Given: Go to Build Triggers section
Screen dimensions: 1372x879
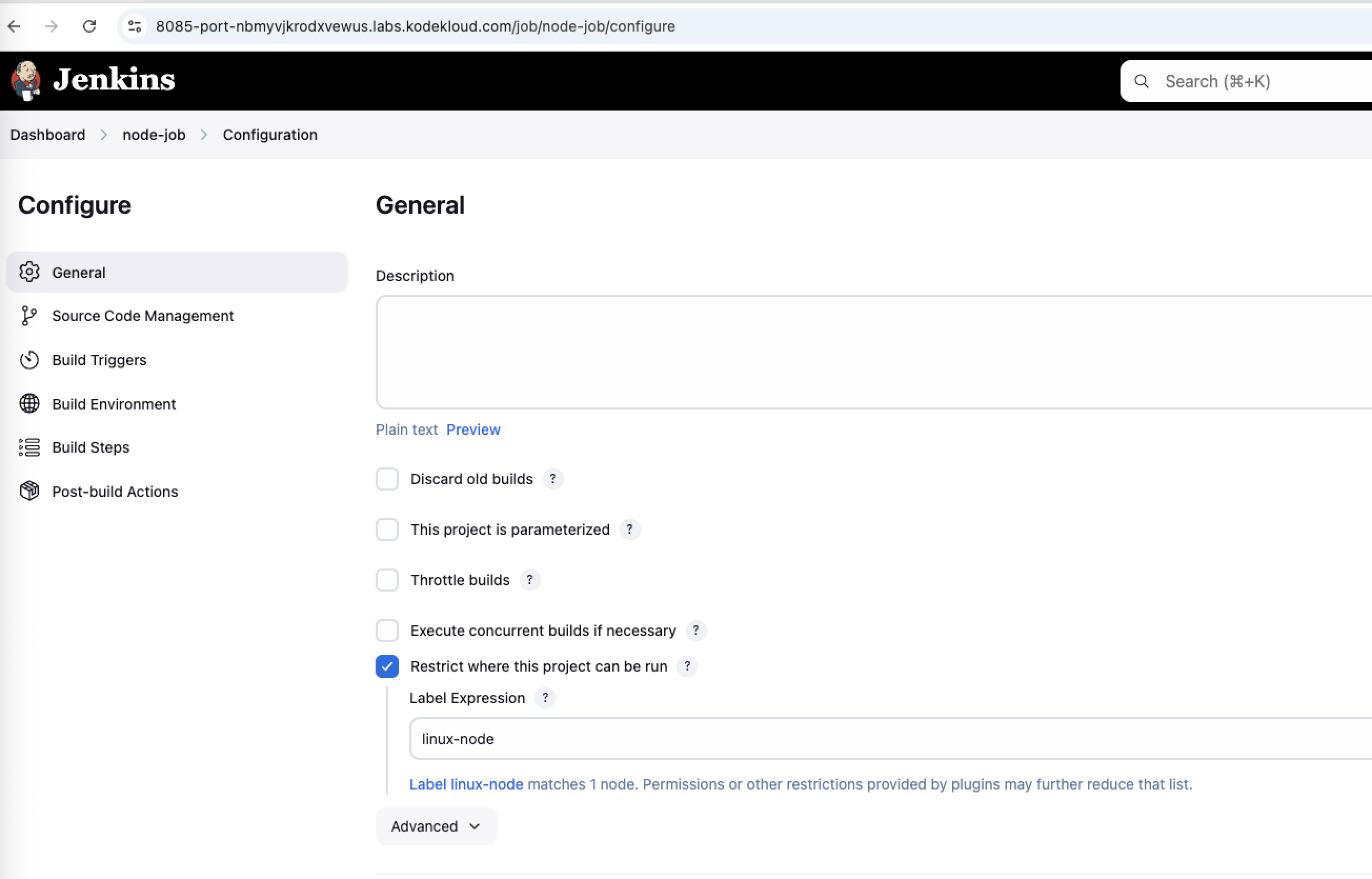Looking at the screenshot, I should tap(177, 360).
